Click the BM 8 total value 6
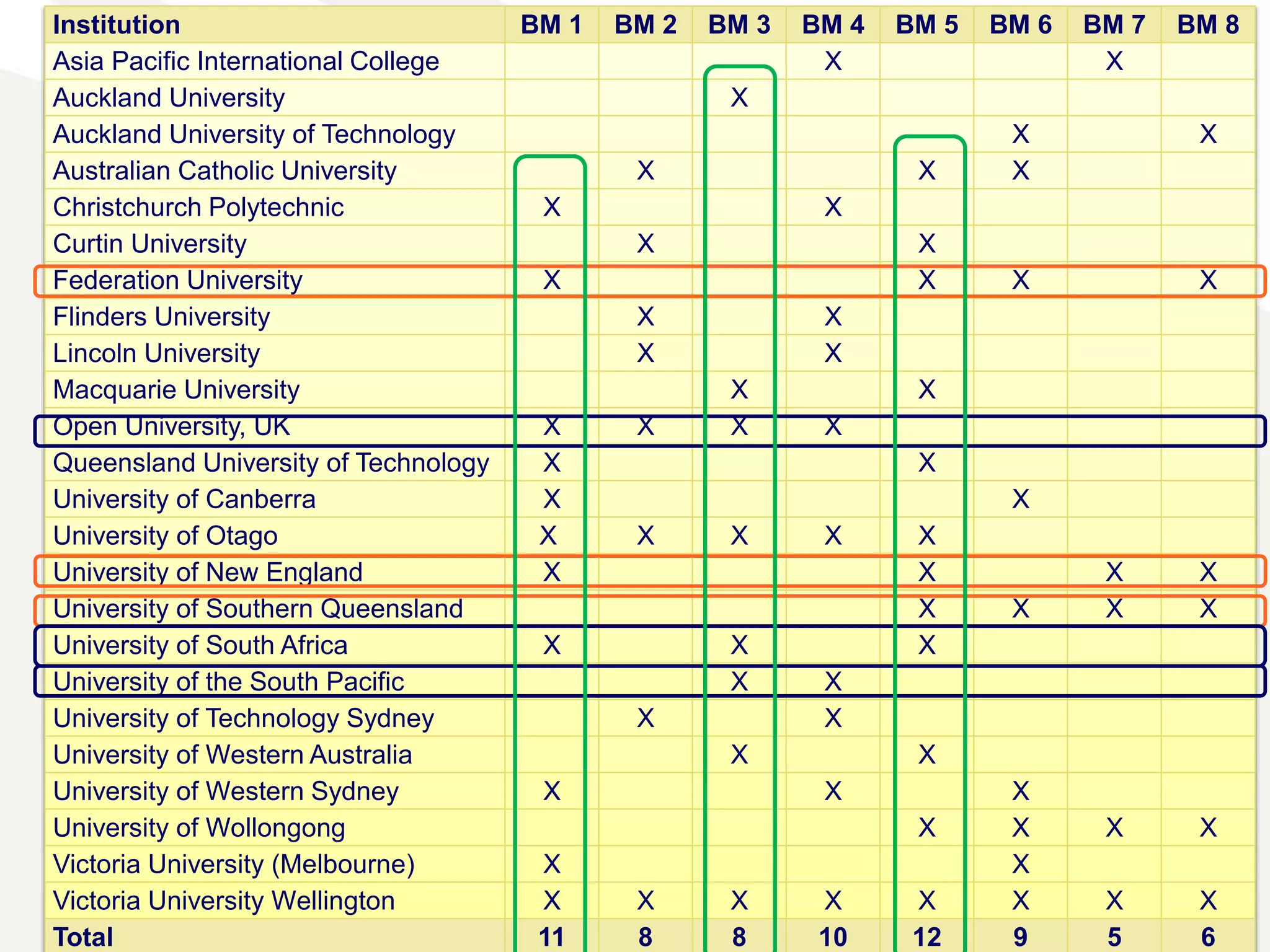 pyautogui.click(x=1208, y=937)
